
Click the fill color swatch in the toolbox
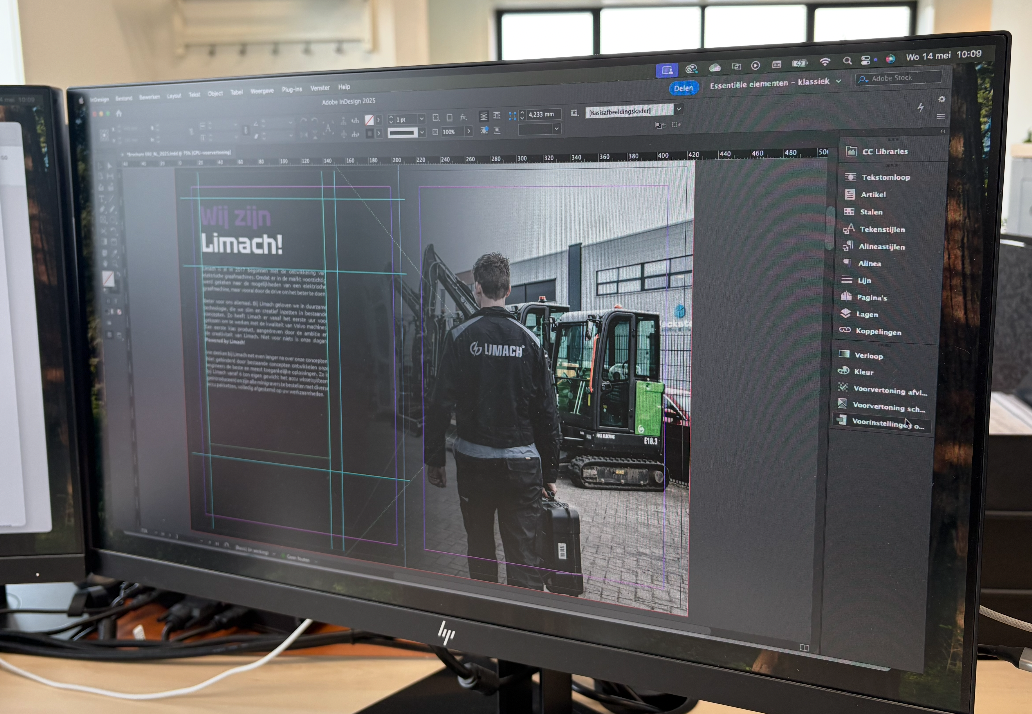click(108, 280)
